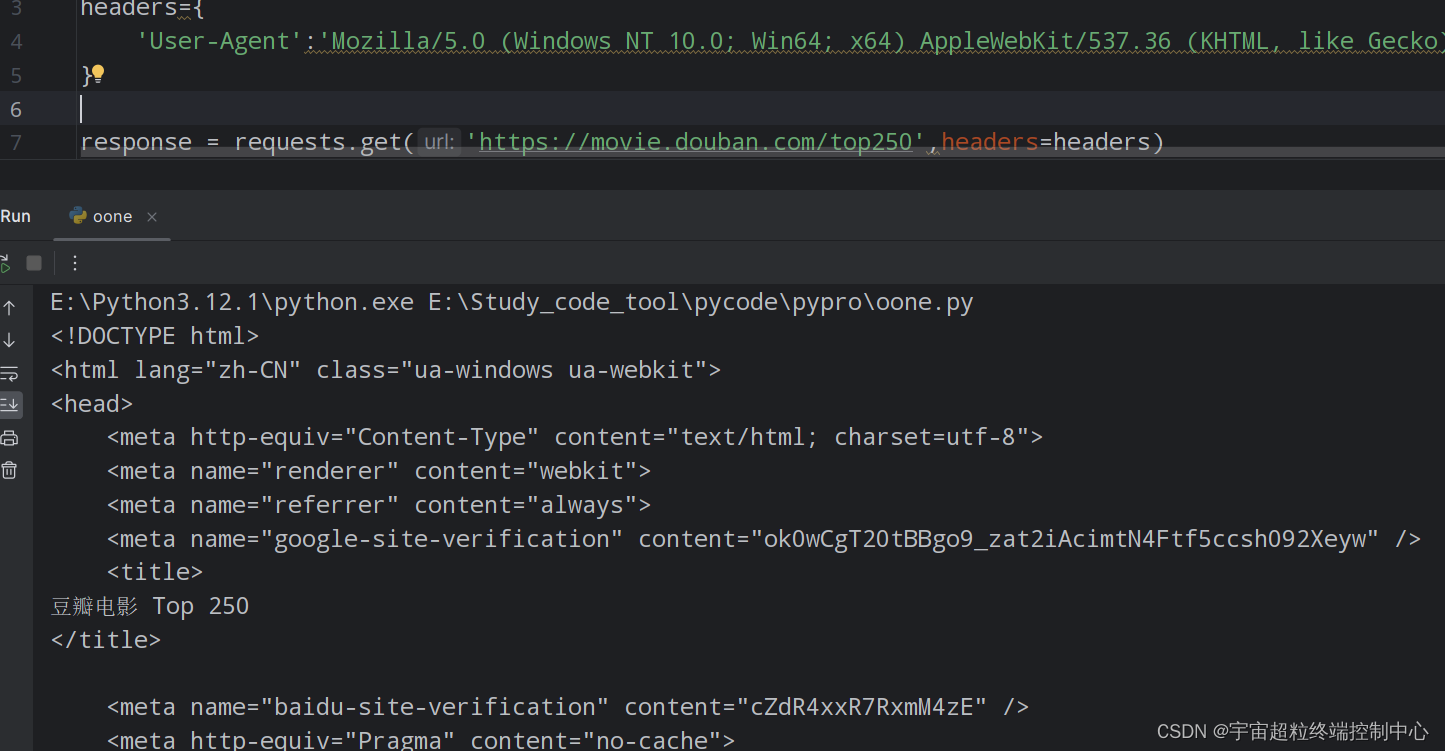The height and width of the screenshot is (751, 1445).
Task: Click the referrer always meta line
Action: pos(379,505)
